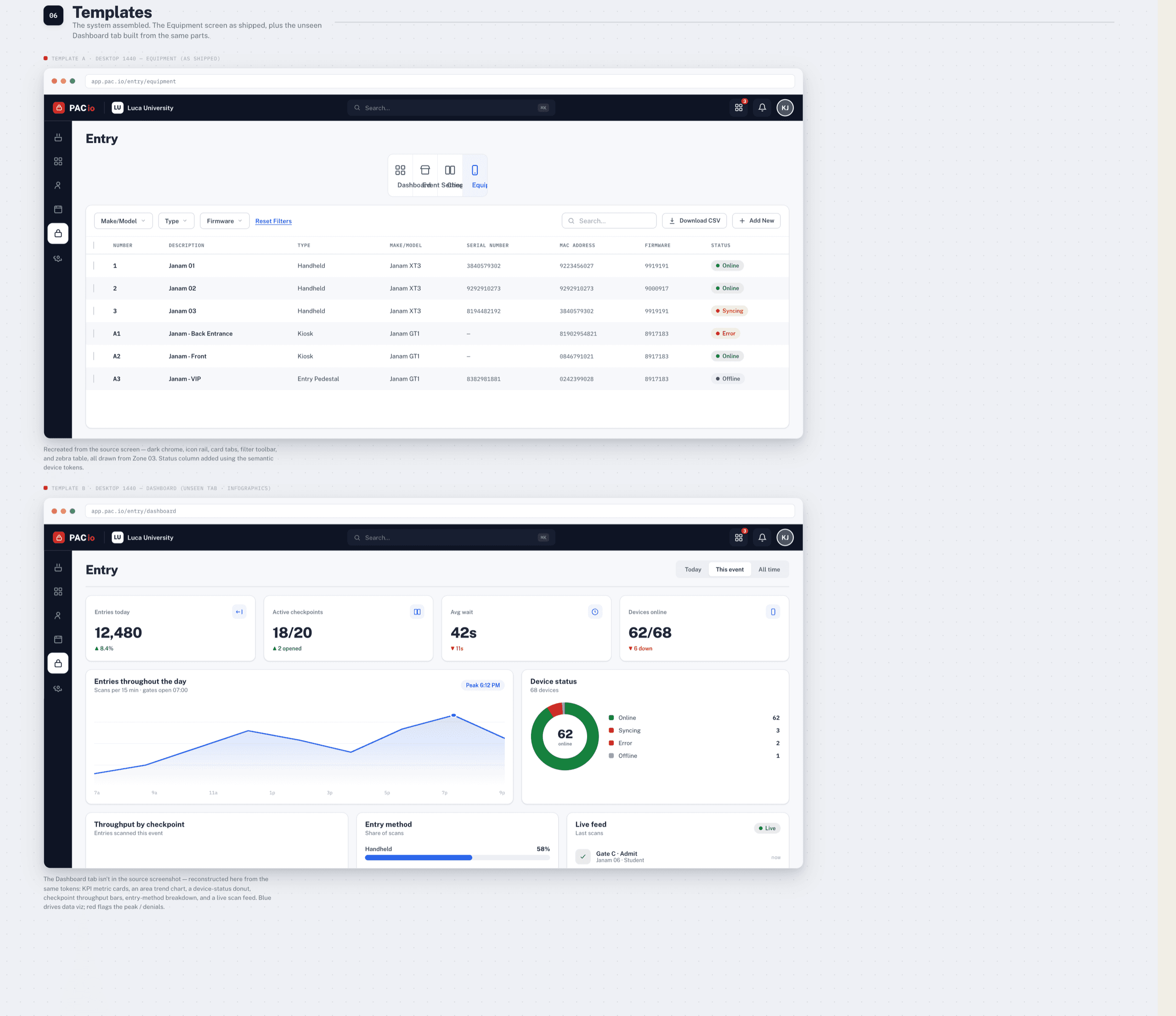Screen dimensions: 1176x1016
Task: Click Add New button
Action: point(756,221)
